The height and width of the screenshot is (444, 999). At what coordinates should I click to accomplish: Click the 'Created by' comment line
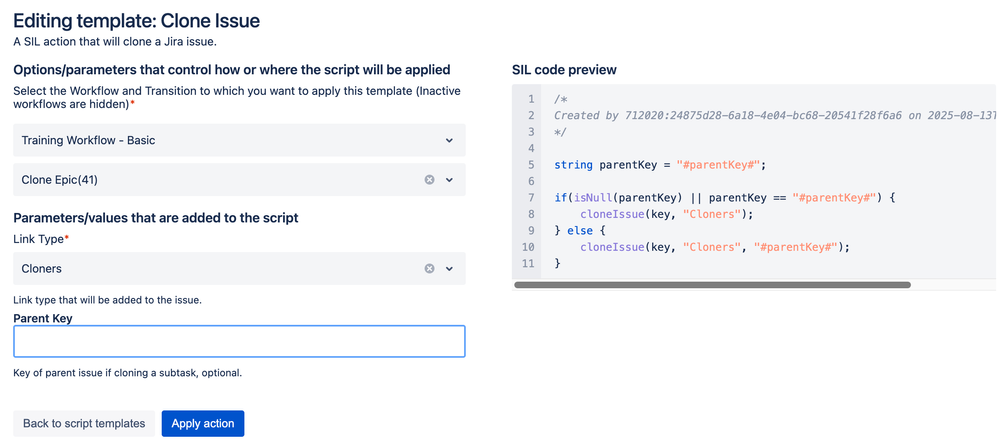point(774,116)
